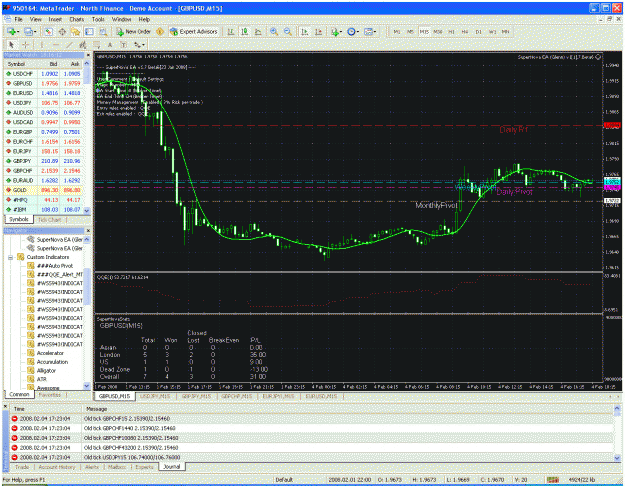Open the Tools menu

98,19
